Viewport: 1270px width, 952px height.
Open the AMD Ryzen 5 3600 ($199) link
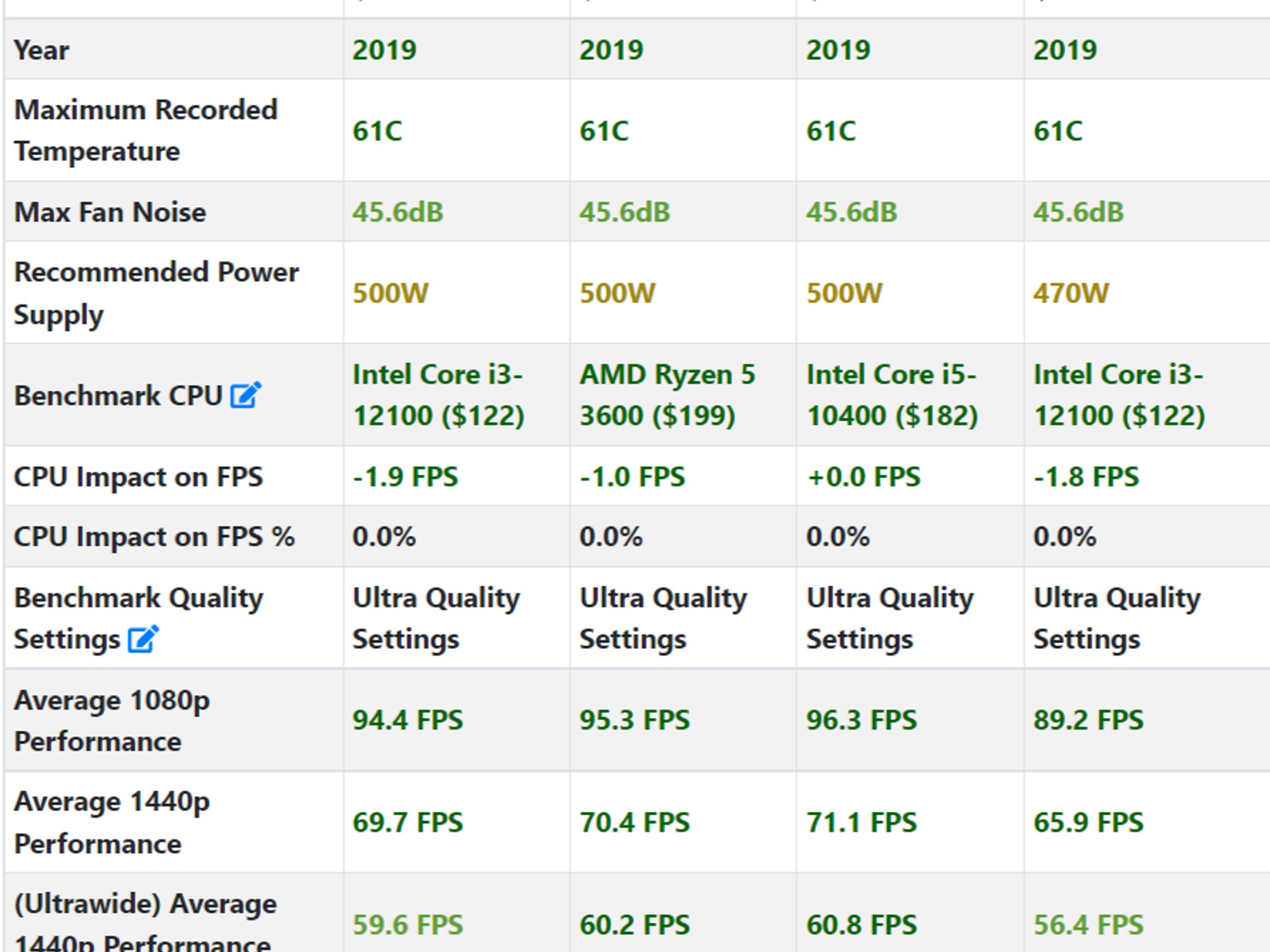coord(667,395)
